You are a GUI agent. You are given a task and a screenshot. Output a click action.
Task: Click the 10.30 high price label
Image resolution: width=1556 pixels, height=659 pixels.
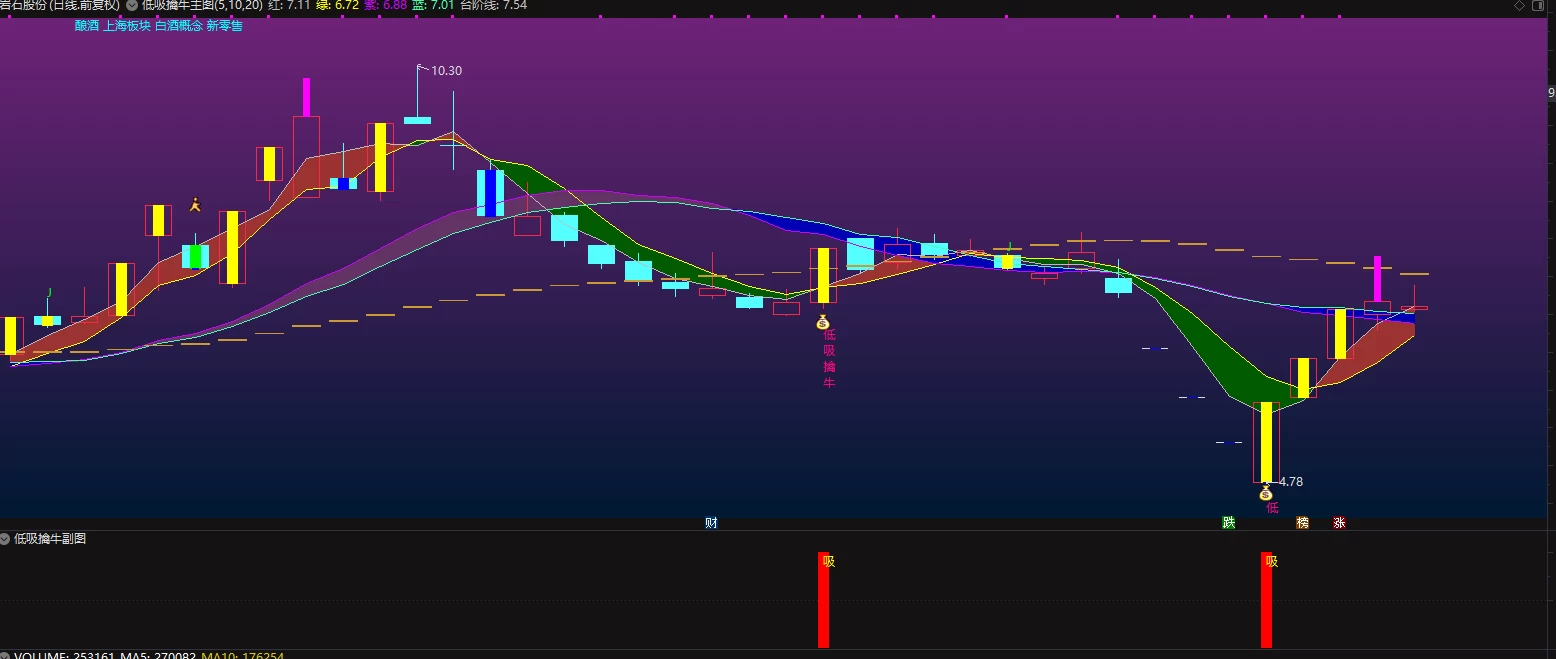(446, 71)
